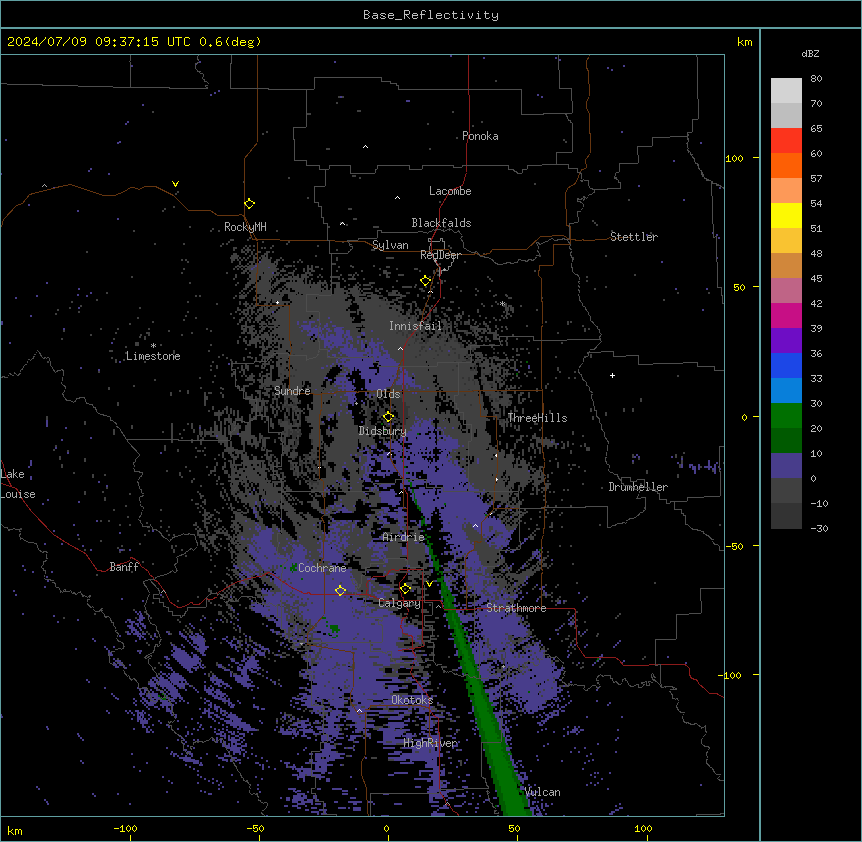Click the Base_Reflectivity title text

(x=431, y=15)
